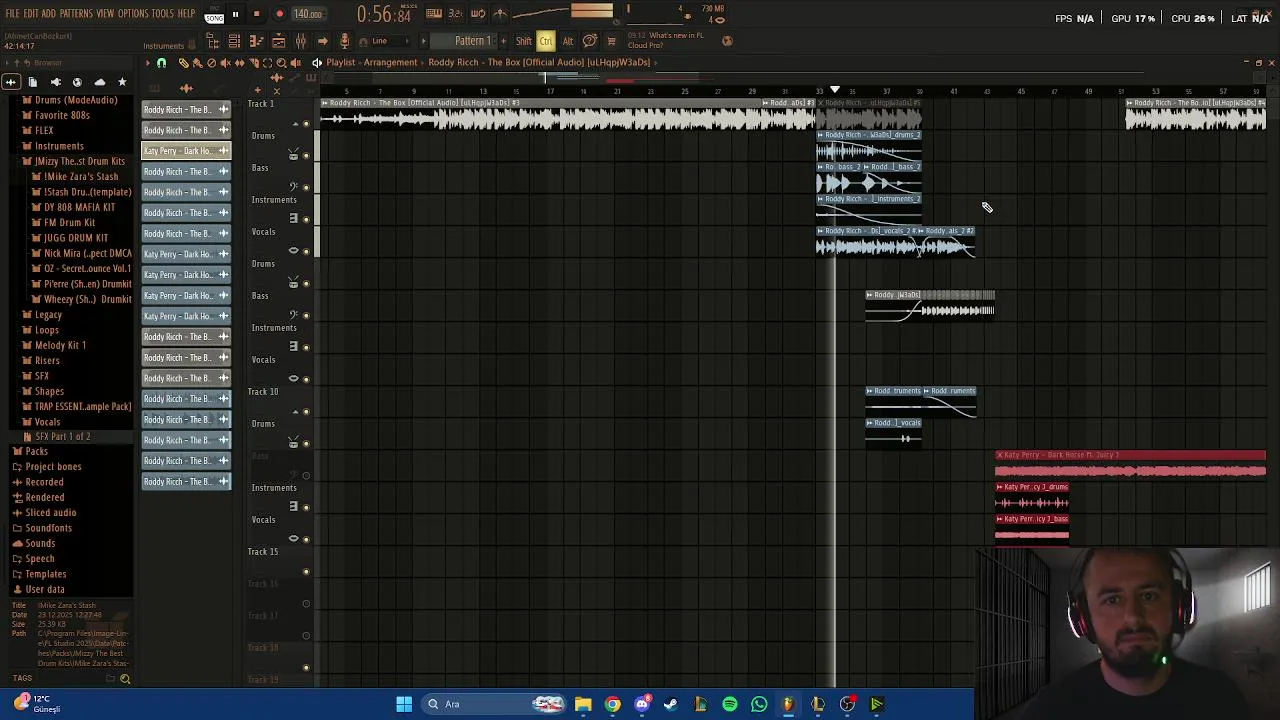1280x720 pixels.
Task: Toggle the Shift key button
Action: click(524, 41)
